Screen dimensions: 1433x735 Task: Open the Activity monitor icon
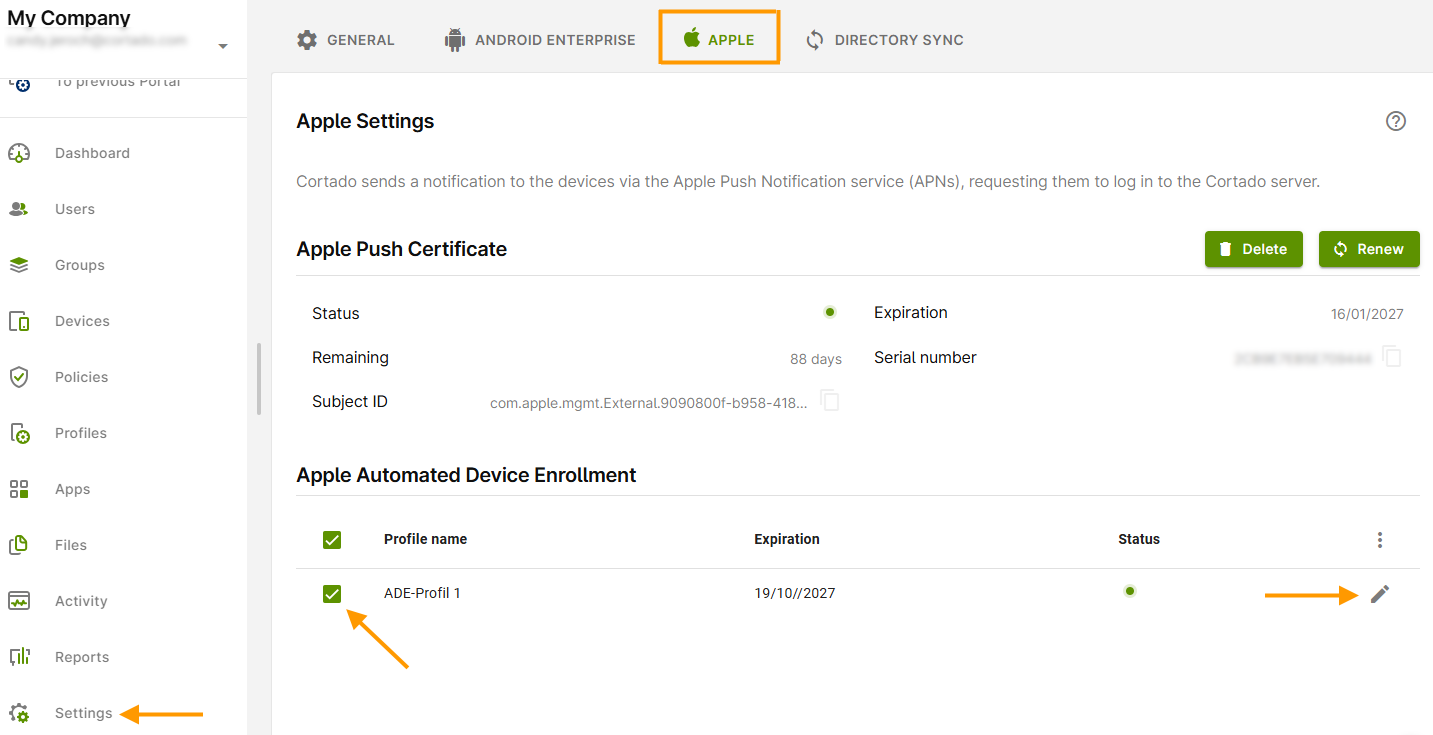click(19, 601)
